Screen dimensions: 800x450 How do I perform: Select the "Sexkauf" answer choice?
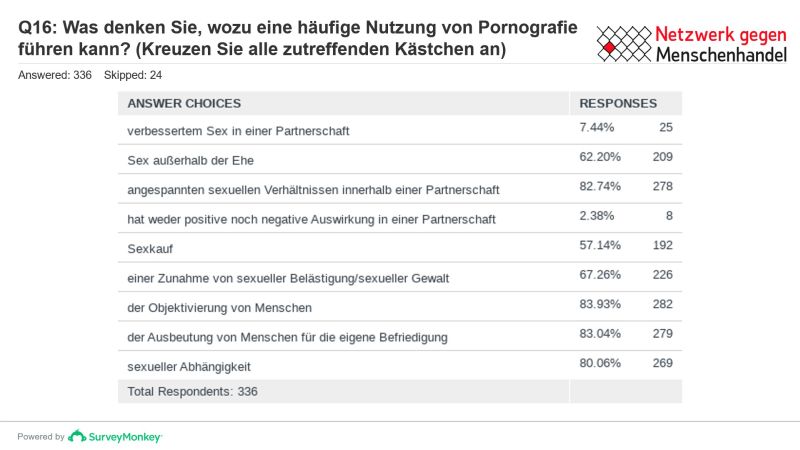[x=148, y=247]
